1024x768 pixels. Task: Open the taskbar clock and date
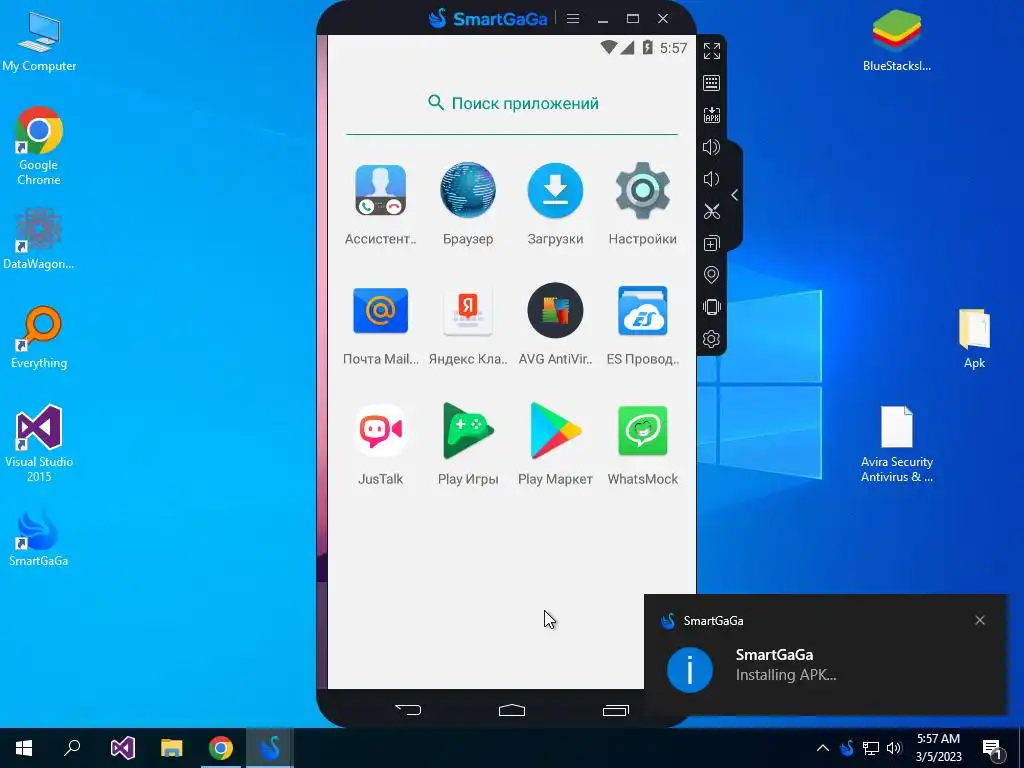(x=938, y=748)
